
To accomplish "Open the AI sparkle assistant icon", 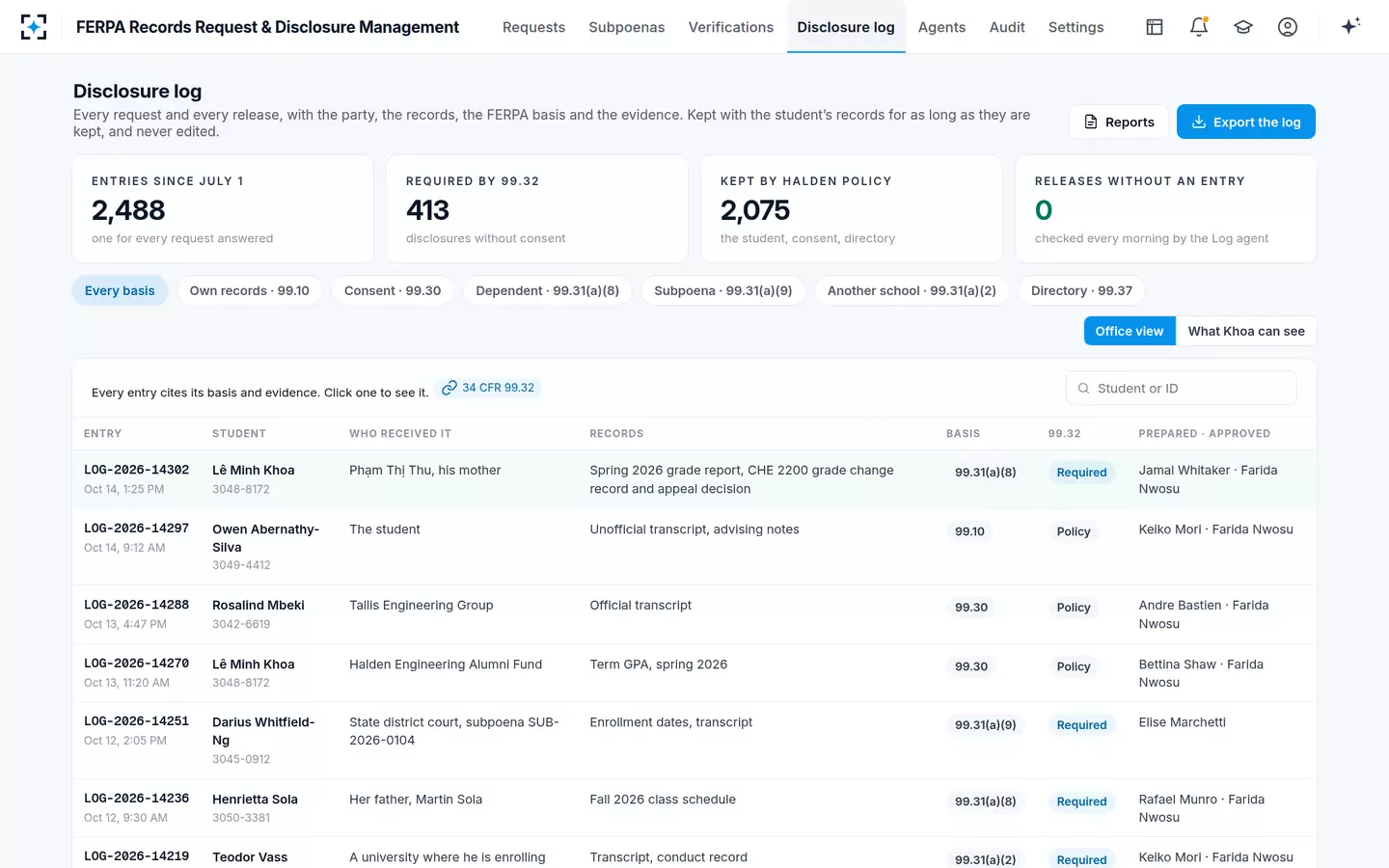I will pyautogui.click(x=1350, y=26).
